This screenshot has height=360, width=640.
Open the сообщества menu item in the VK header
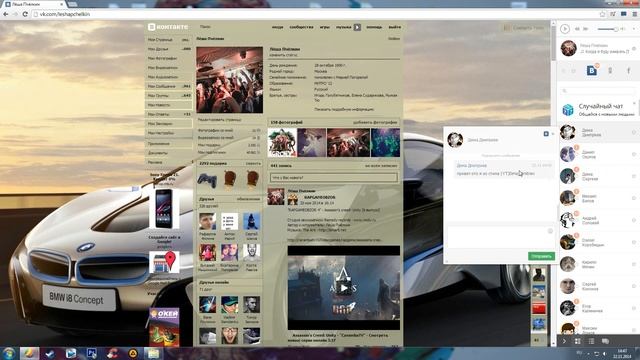301,27
